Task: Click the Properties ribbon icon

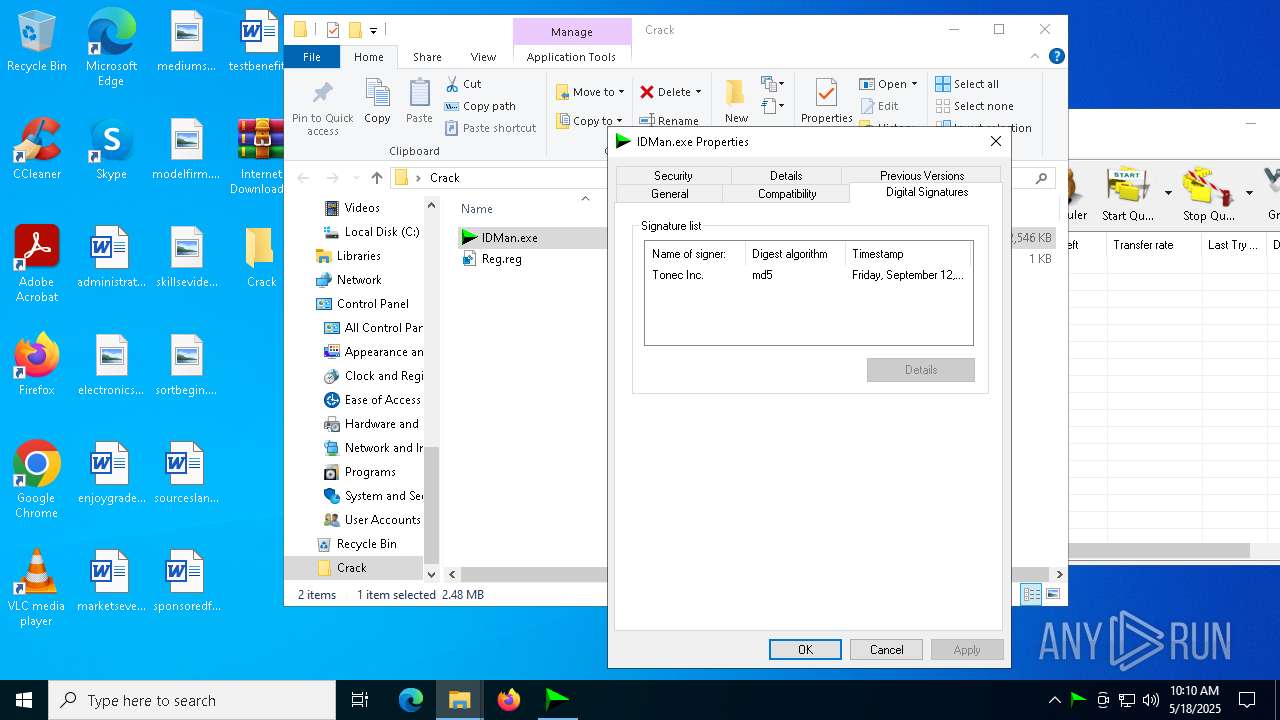Action: click(826, 101)
